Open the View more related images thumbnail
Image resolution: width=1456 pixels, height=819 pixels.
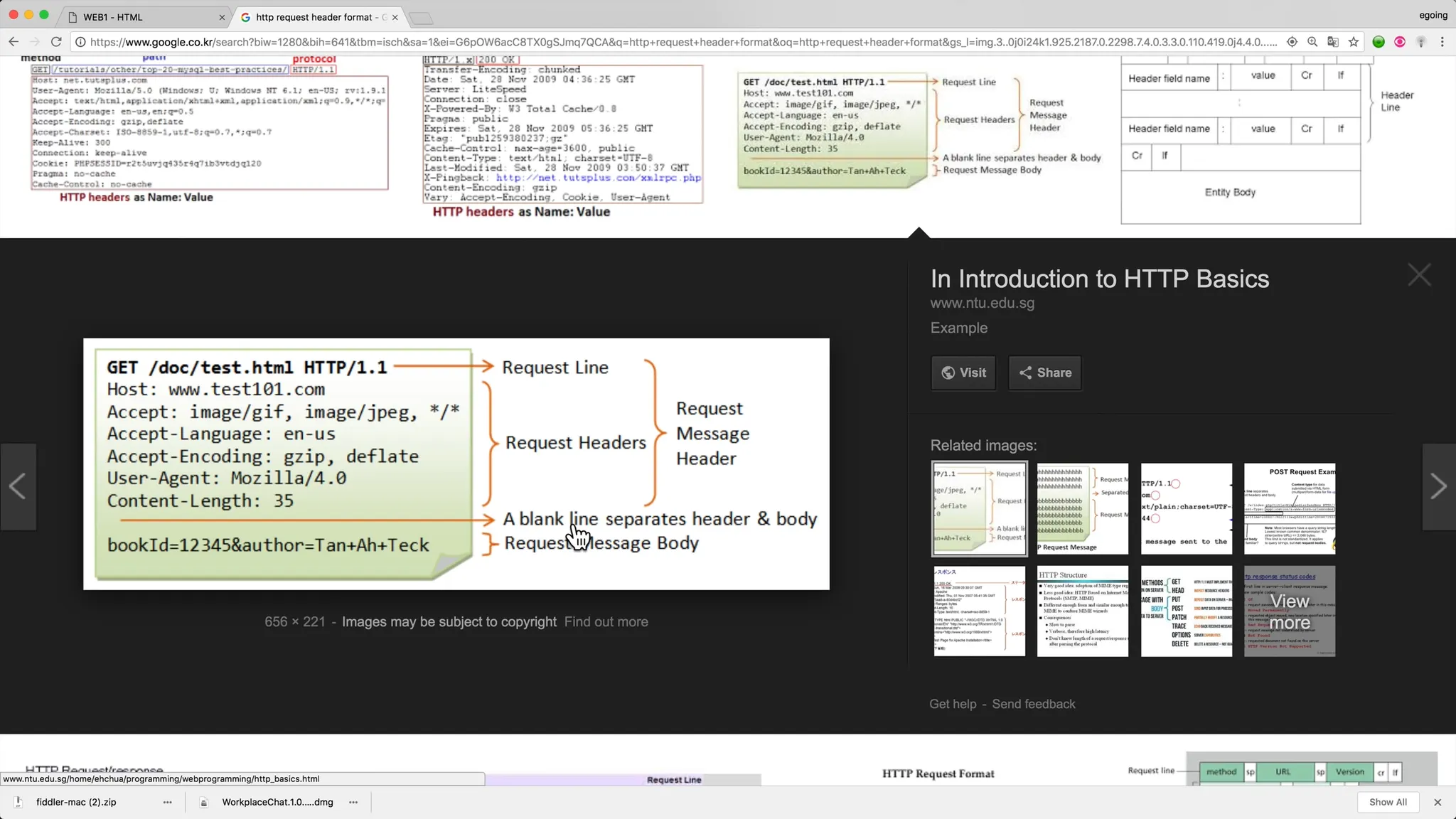[x=1289, y=611]
